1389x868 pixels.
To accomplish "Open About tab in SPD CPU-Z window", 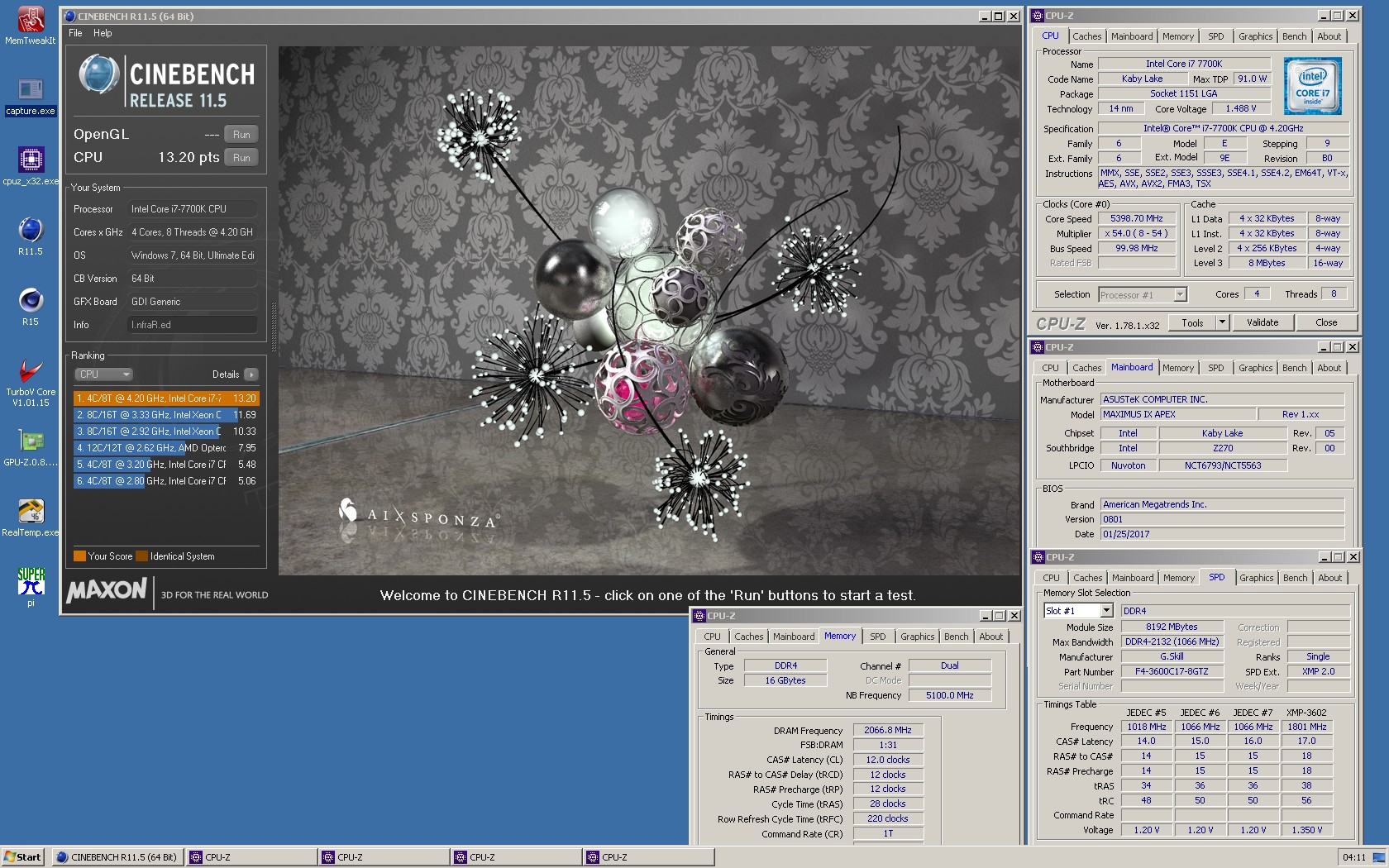I will [x=1329, y=578].
